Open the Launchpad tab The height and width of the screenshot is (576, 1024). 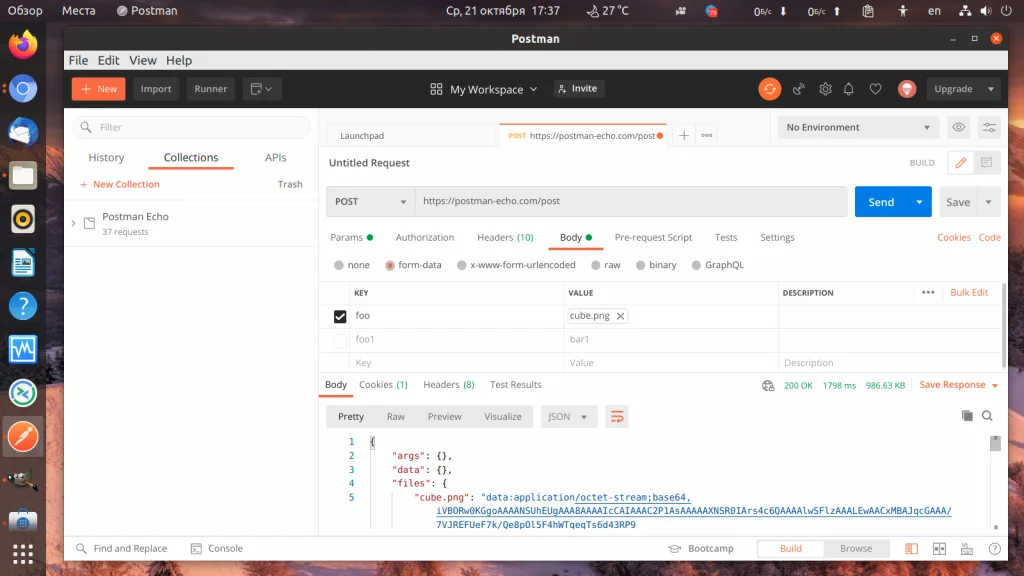pos(412,136)
